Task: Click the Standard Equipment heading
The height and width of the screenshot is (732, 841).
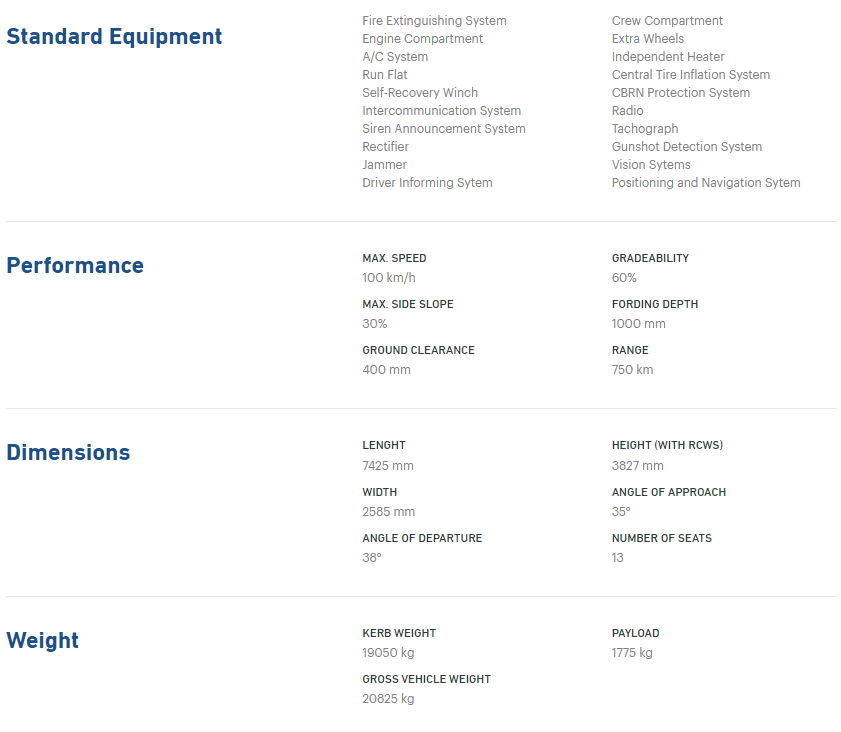Action: (114, 37)
